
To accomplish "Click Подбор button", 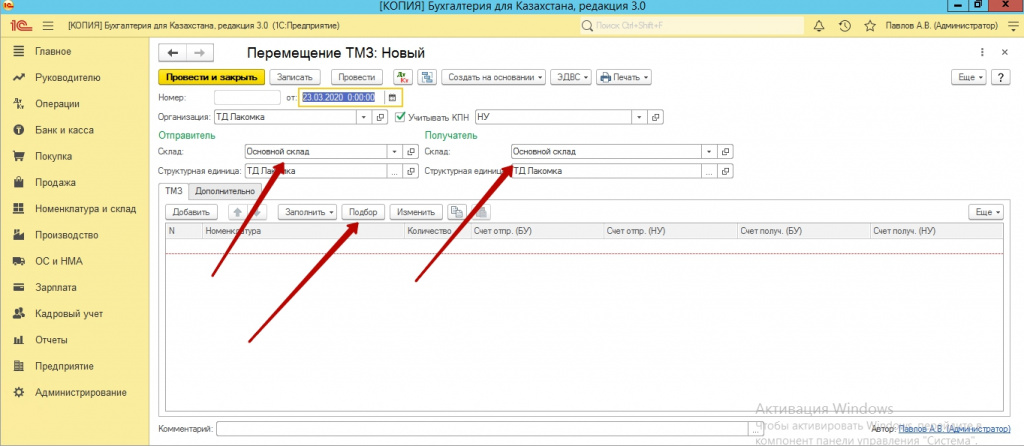I will (363, 212).
